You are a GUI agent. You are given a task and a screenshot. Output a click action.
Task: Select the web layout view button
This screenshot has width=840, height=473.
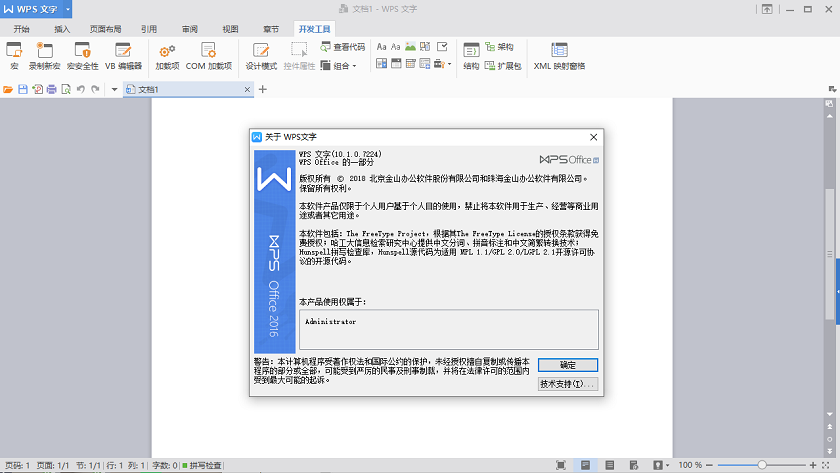pos(634,465)
